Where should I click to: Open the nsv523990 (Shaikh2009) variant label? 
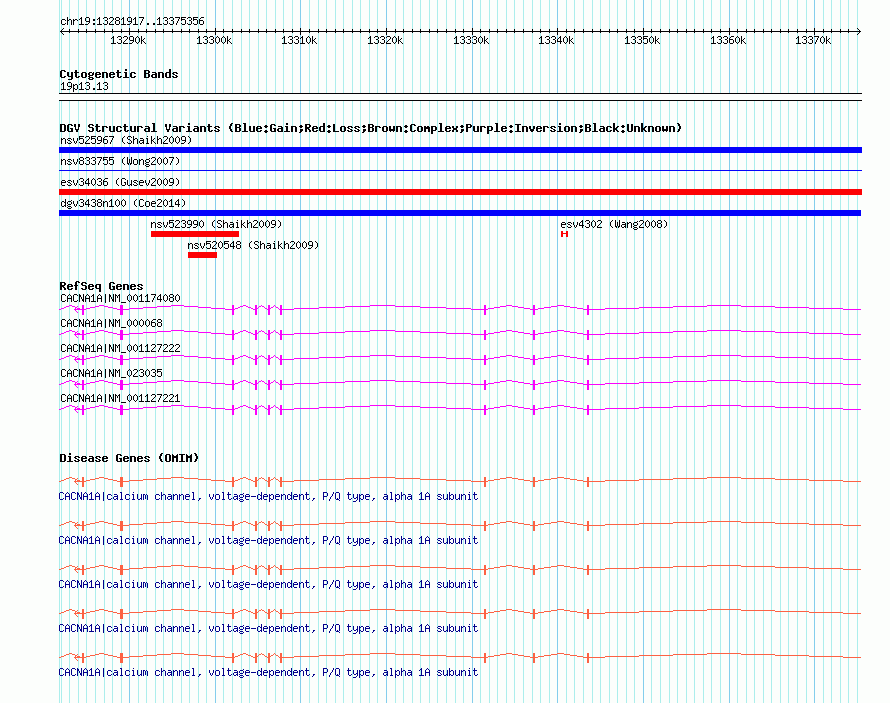click(216, 224)
